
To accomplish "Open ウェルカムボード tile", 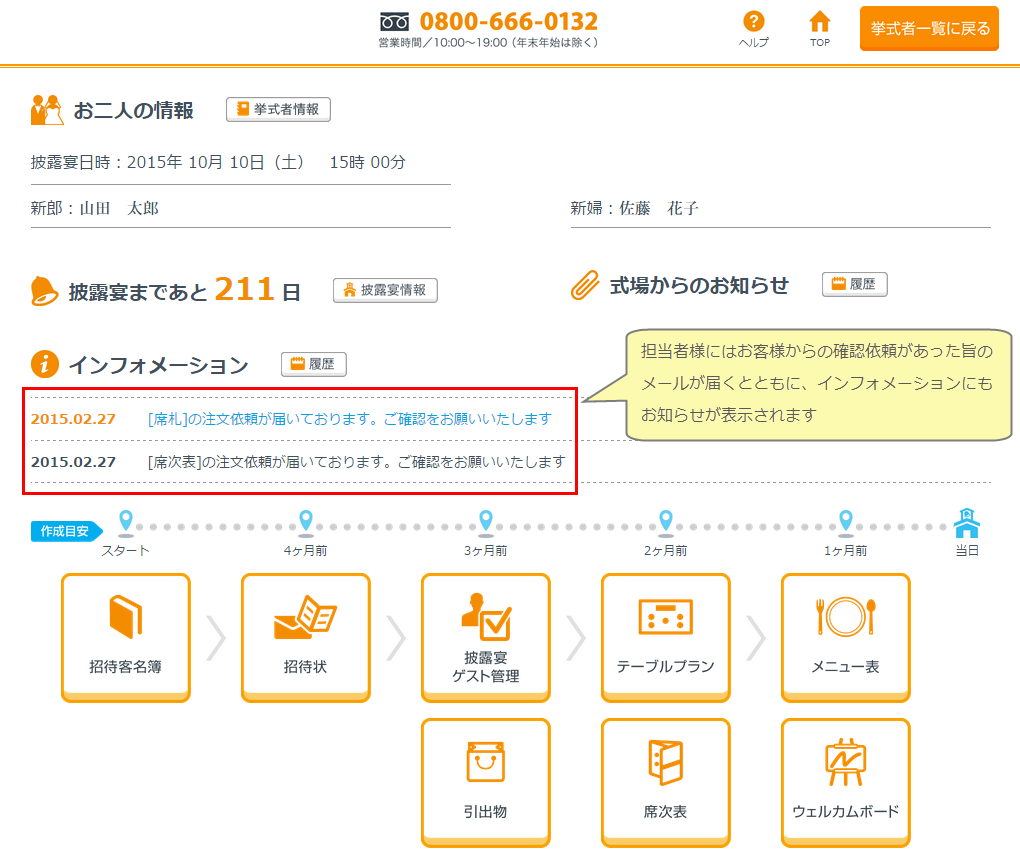I will pyautogui.click(x=845, y=782).
